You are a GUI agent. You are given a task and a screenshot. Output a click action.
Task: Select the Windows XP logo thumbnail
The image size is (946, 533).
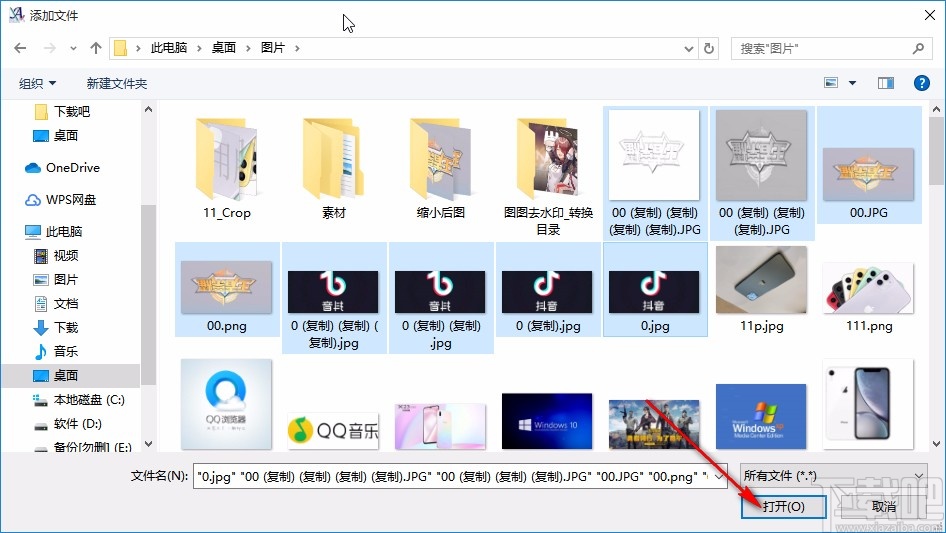[x=761, y=417]
